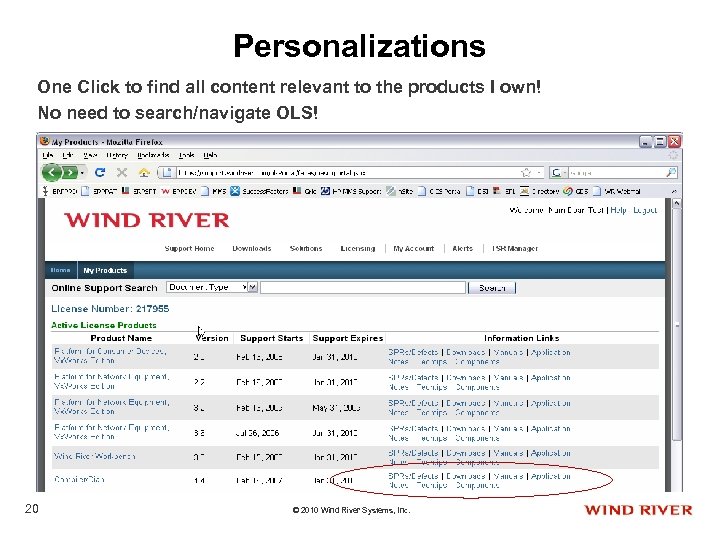The width and height of the screenshot is (720, 540).
Task: Open the File menu in Firefox
Action: click(x=48, y=155)
